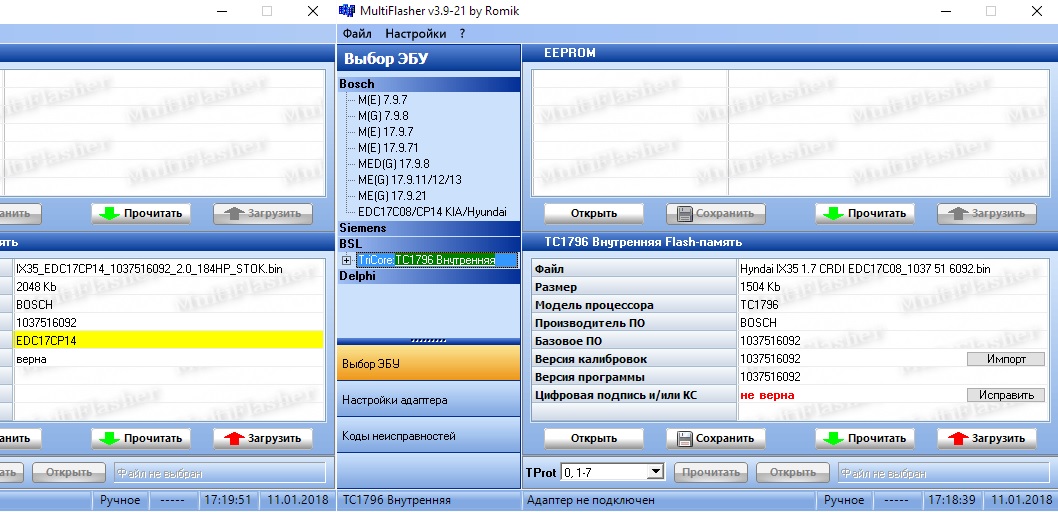Select the Bosch ECU group header

point(428,84)
